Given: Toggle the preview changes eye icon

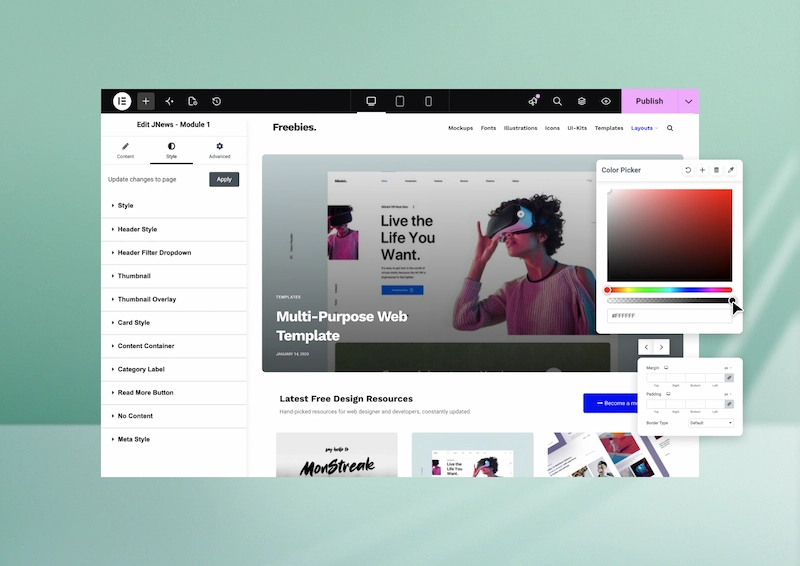Looking at the screenshot, I should click(x=606, y=101).
